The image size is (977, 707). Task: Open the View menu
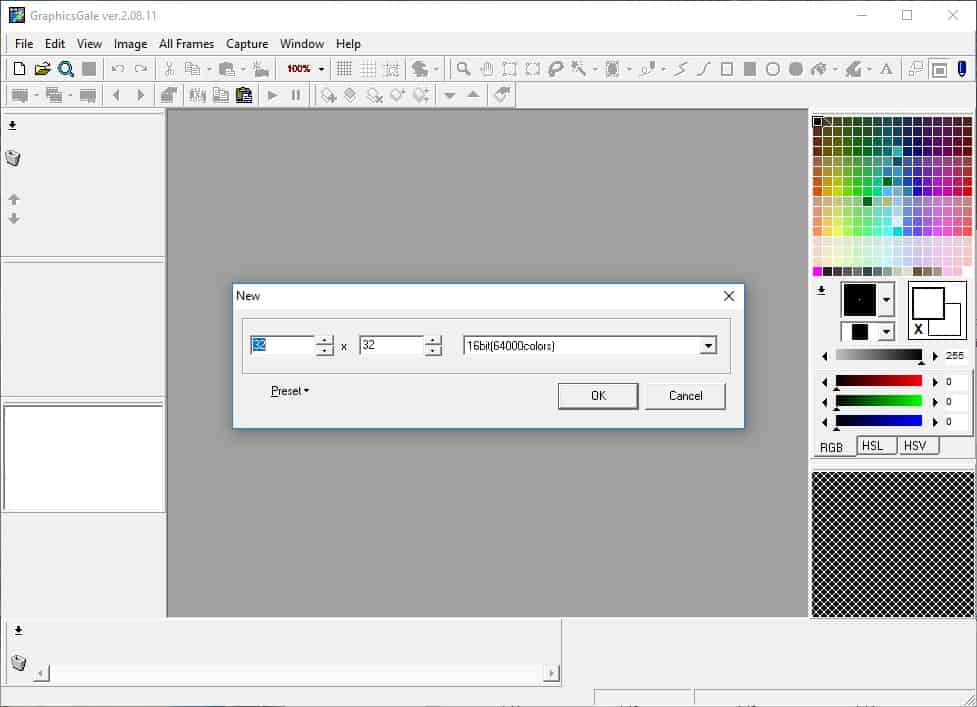click(89, 44)
